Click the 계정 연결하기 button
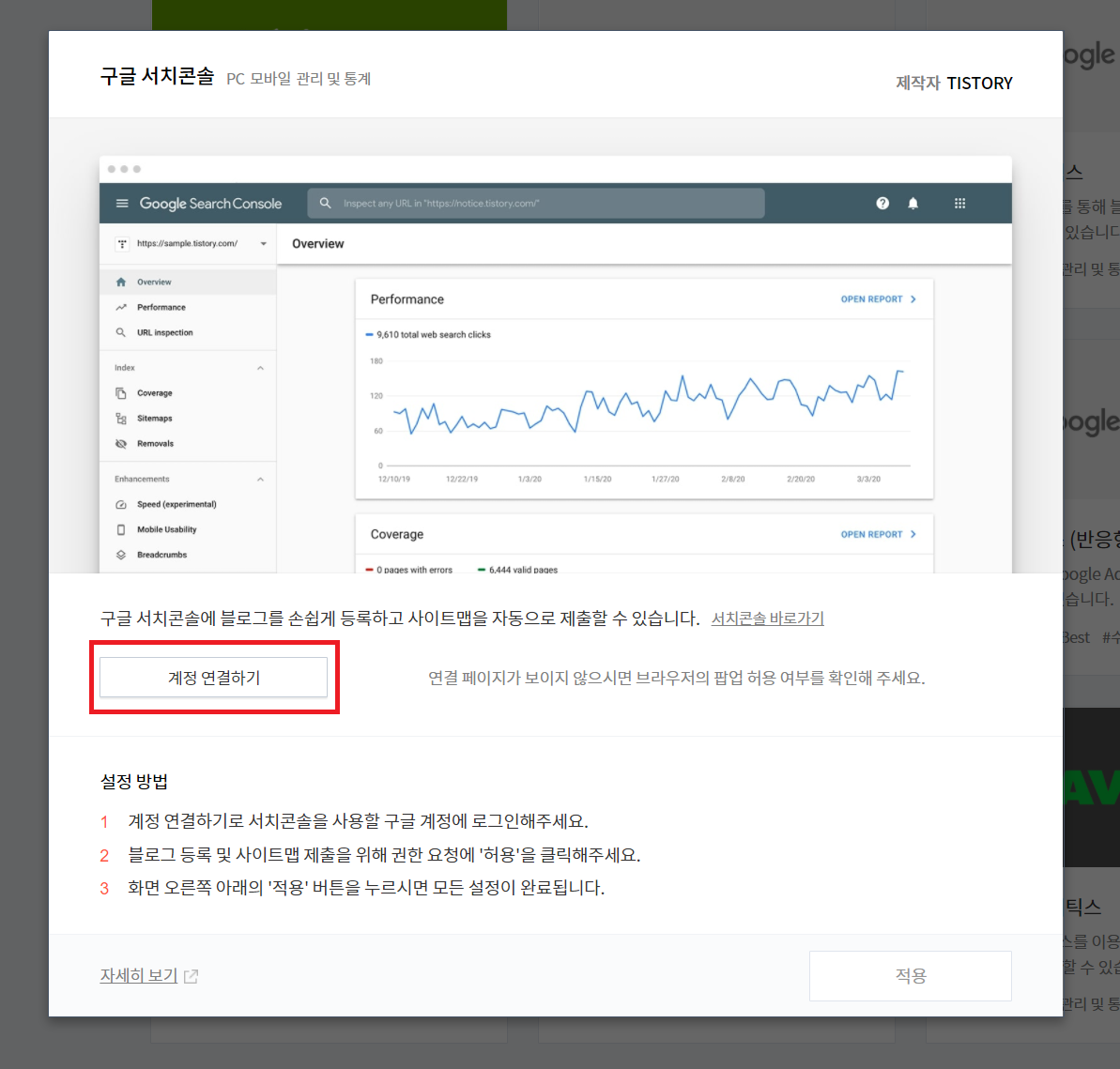This screenshot has width=1120, height=1069. point(213,677)
